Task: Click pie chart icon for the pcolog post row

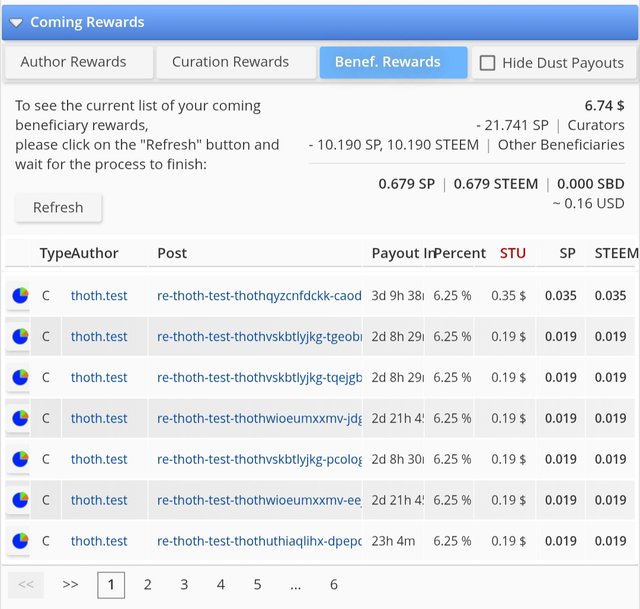Action: pos(19,460)
